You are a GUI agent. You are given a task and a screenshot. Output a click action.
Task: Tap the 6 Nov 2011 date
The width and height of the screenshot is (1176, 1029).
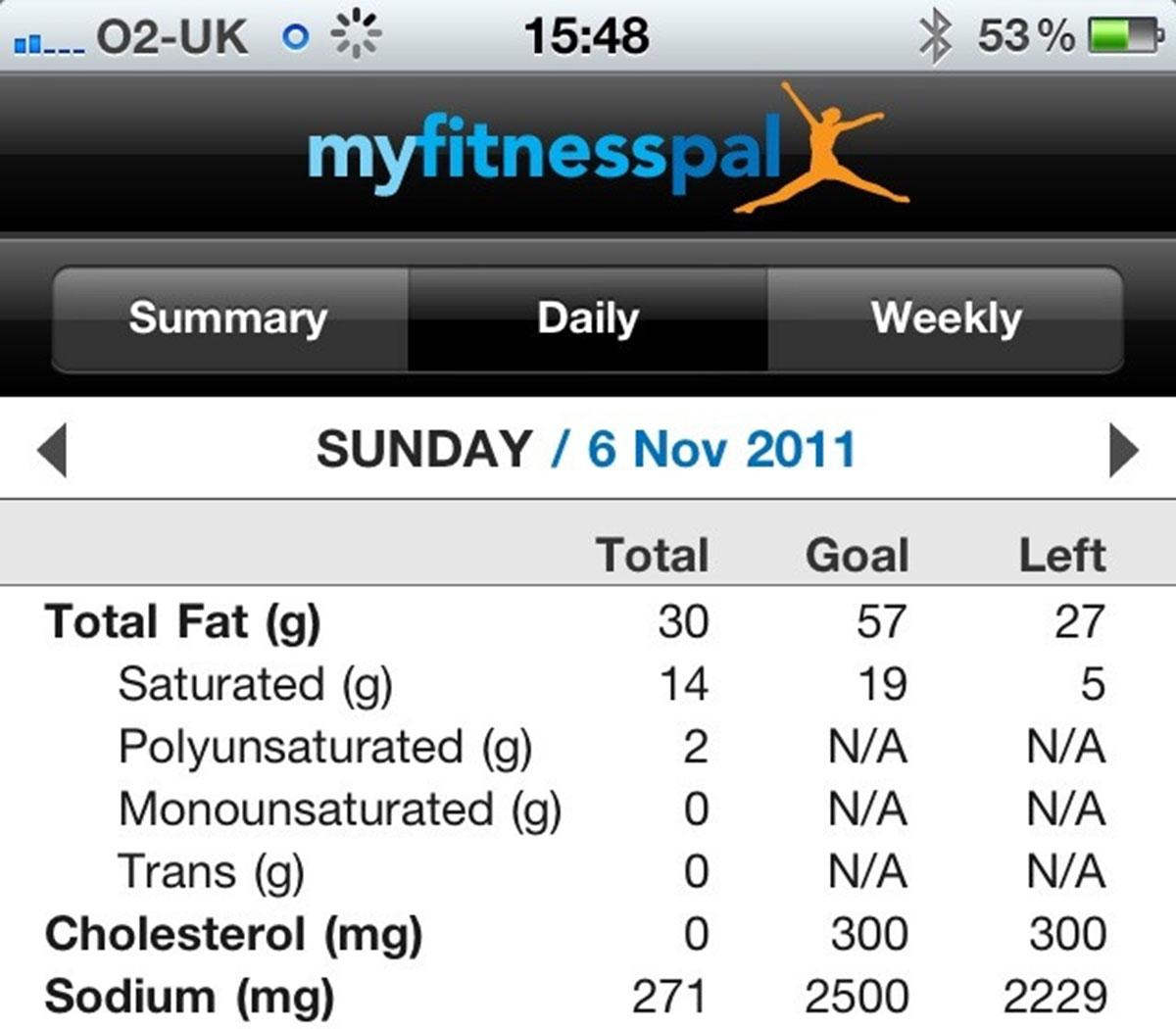point(721,450)
